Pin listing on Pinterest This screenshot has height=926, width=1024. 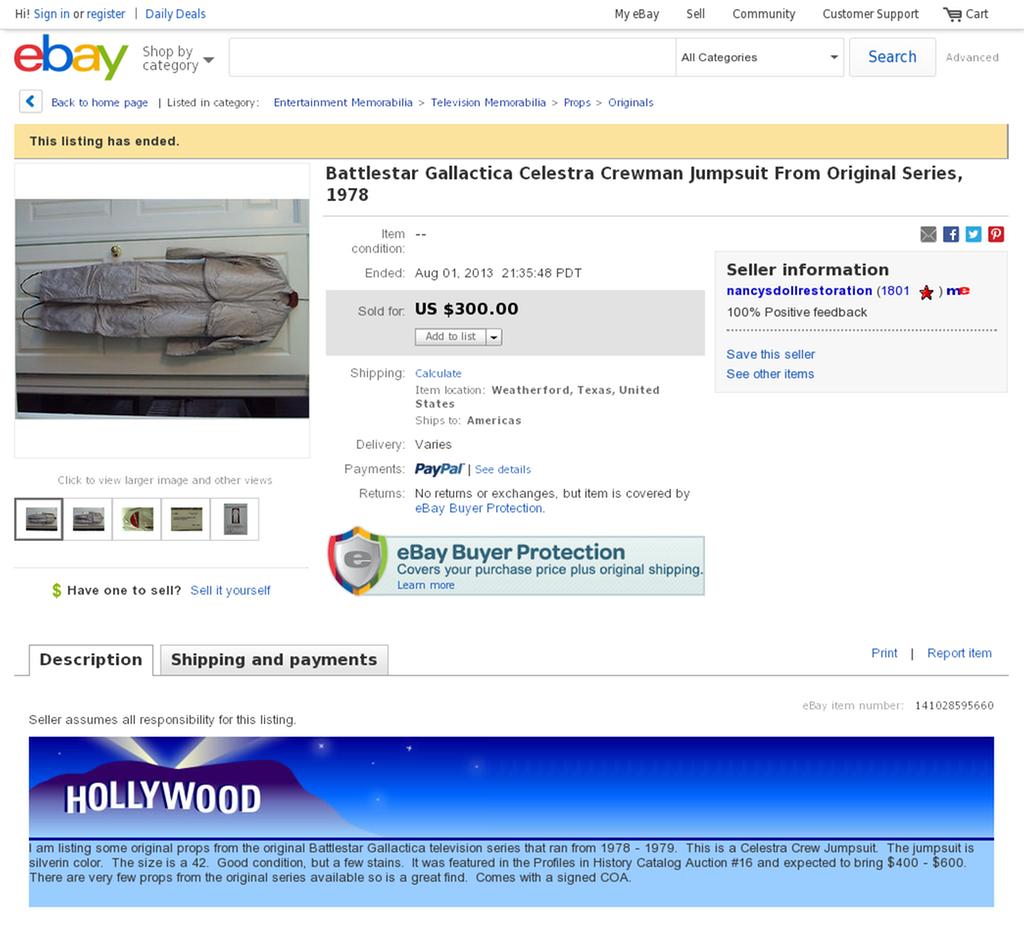pyautogui.click(x=996, y=234)
